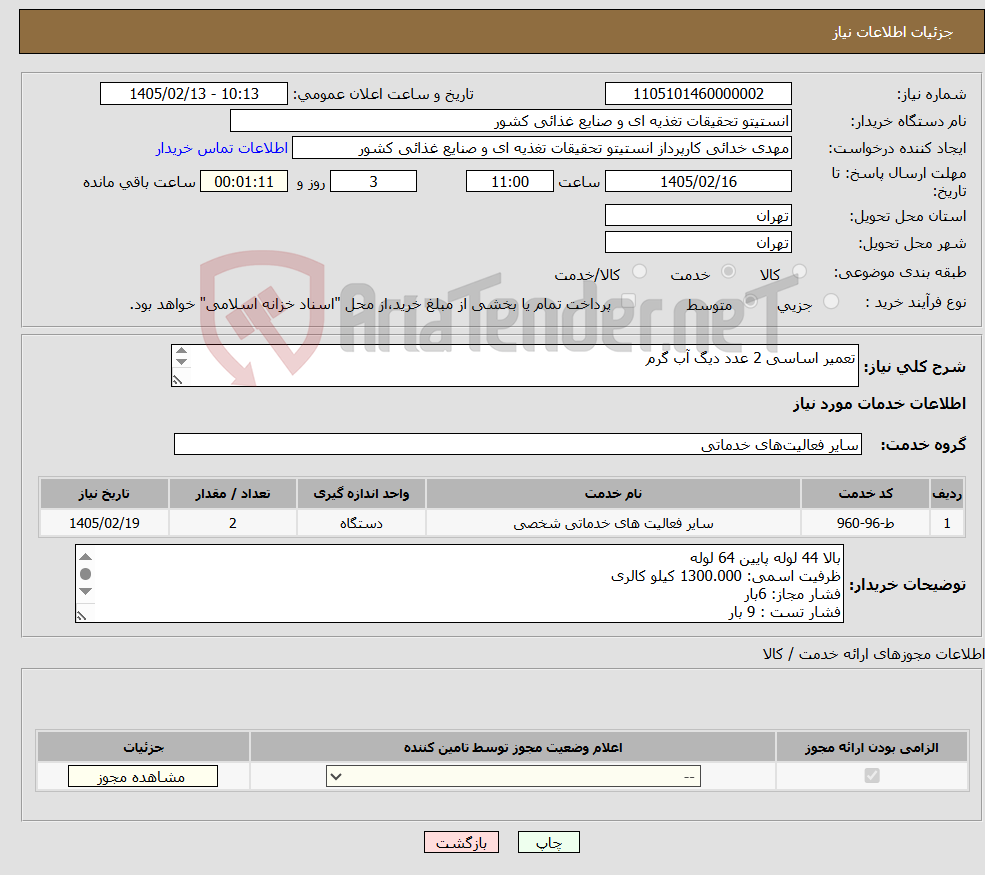This screenshot has height=875, width=985.
Task: Click الزامی بودن ارائه مجوز header
Action: 872,747
